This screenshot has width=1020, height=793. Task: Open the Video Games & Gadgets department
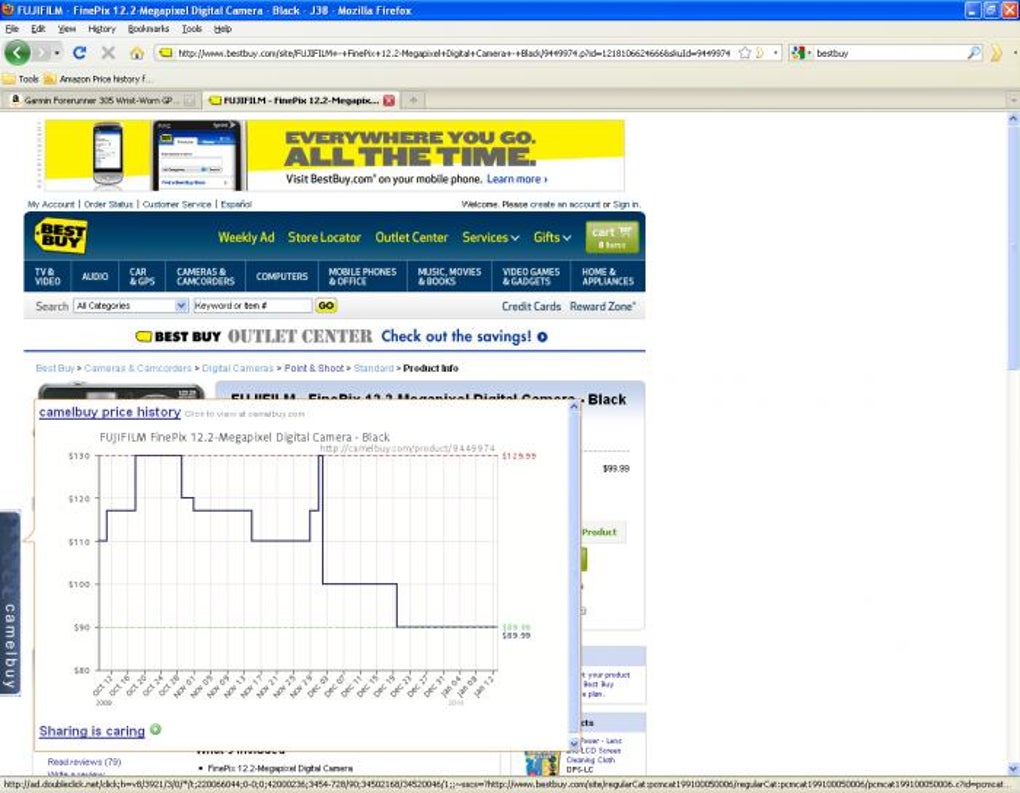pyautogui.click(x=531, y=276)
